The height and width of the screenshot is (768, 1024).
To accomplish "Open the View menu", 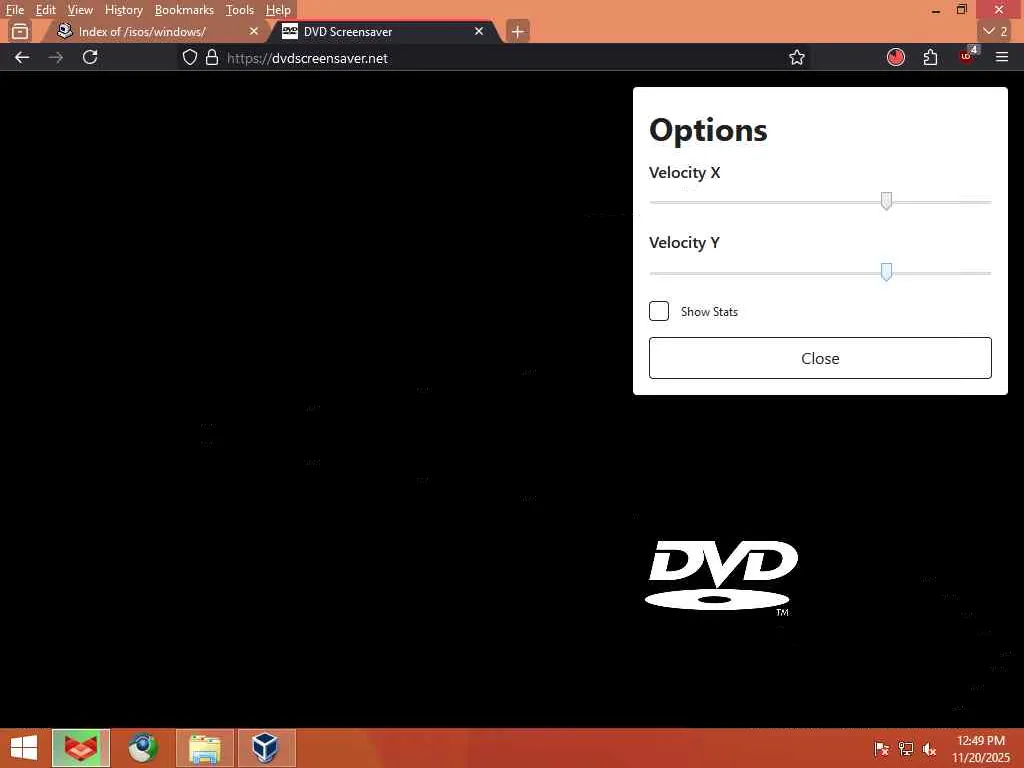I will click(x=80, y=10).
